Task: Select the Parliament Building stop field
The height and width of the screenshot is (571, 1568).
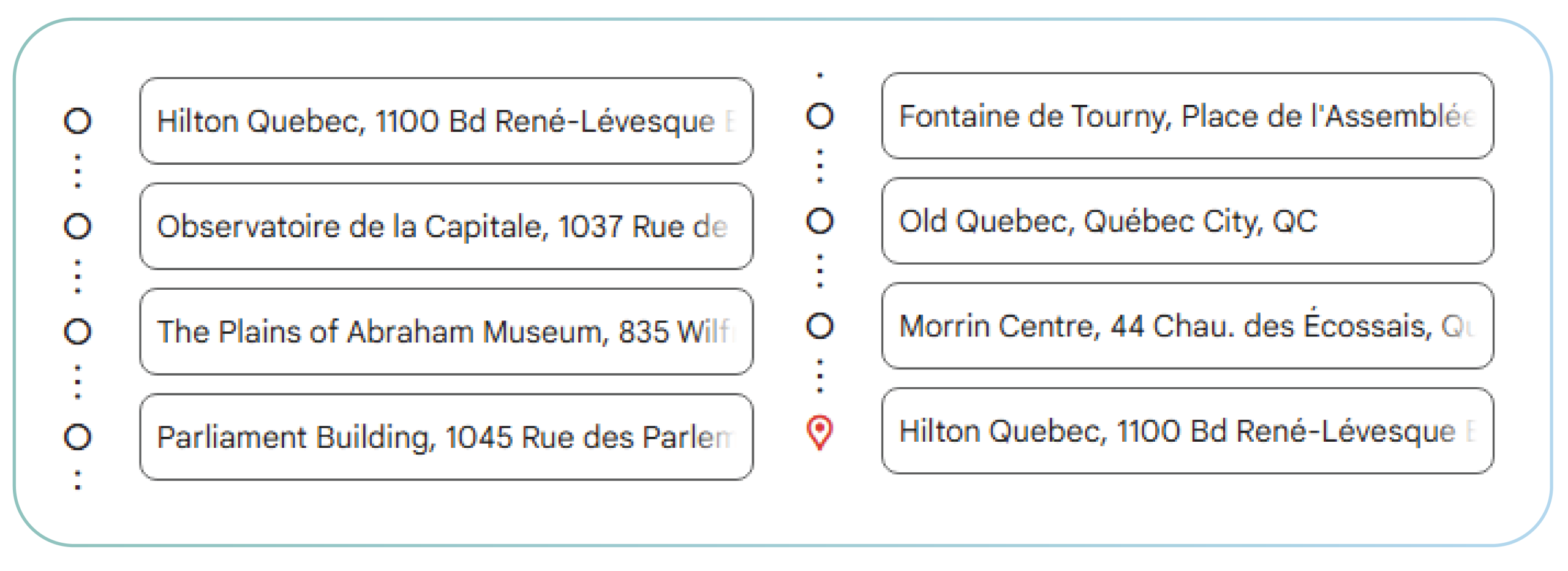Action: click(x=446, y=437)
